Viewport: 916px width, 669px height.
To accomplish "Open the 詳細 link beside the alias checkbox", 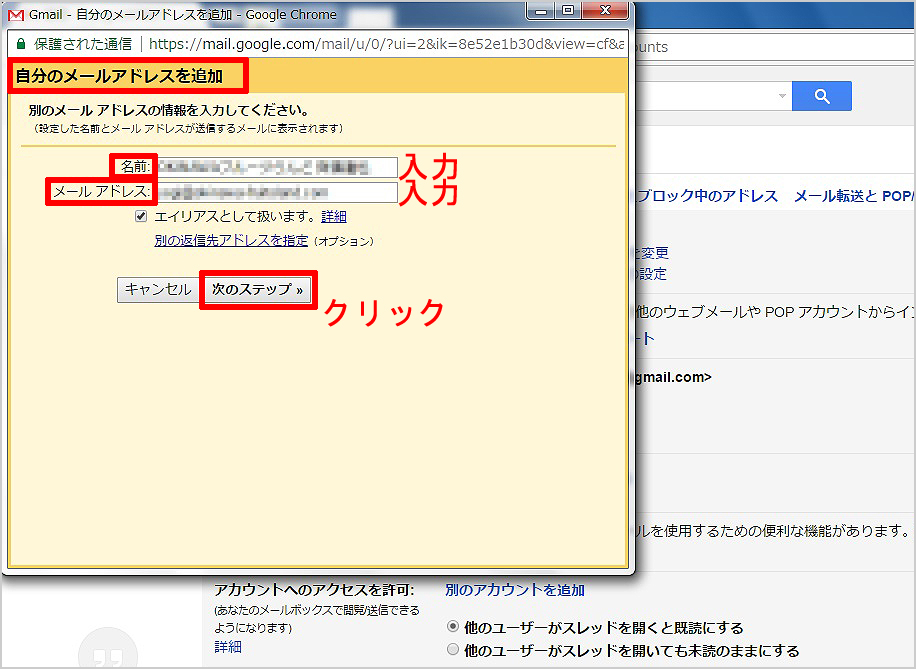I will tap(334, 216).
